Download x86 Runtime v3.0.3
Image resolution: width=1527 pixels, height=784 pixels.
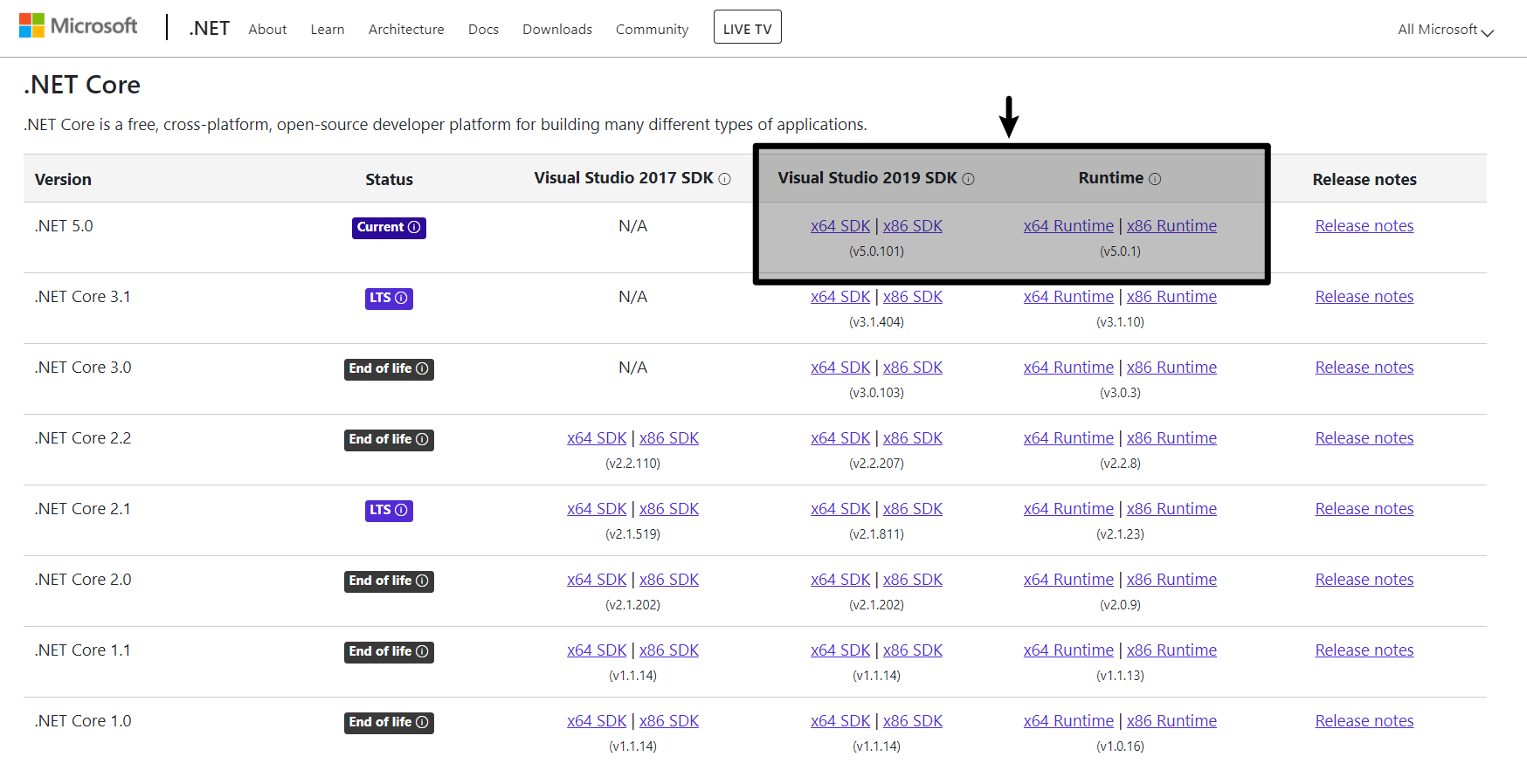tap(1171, 368)
